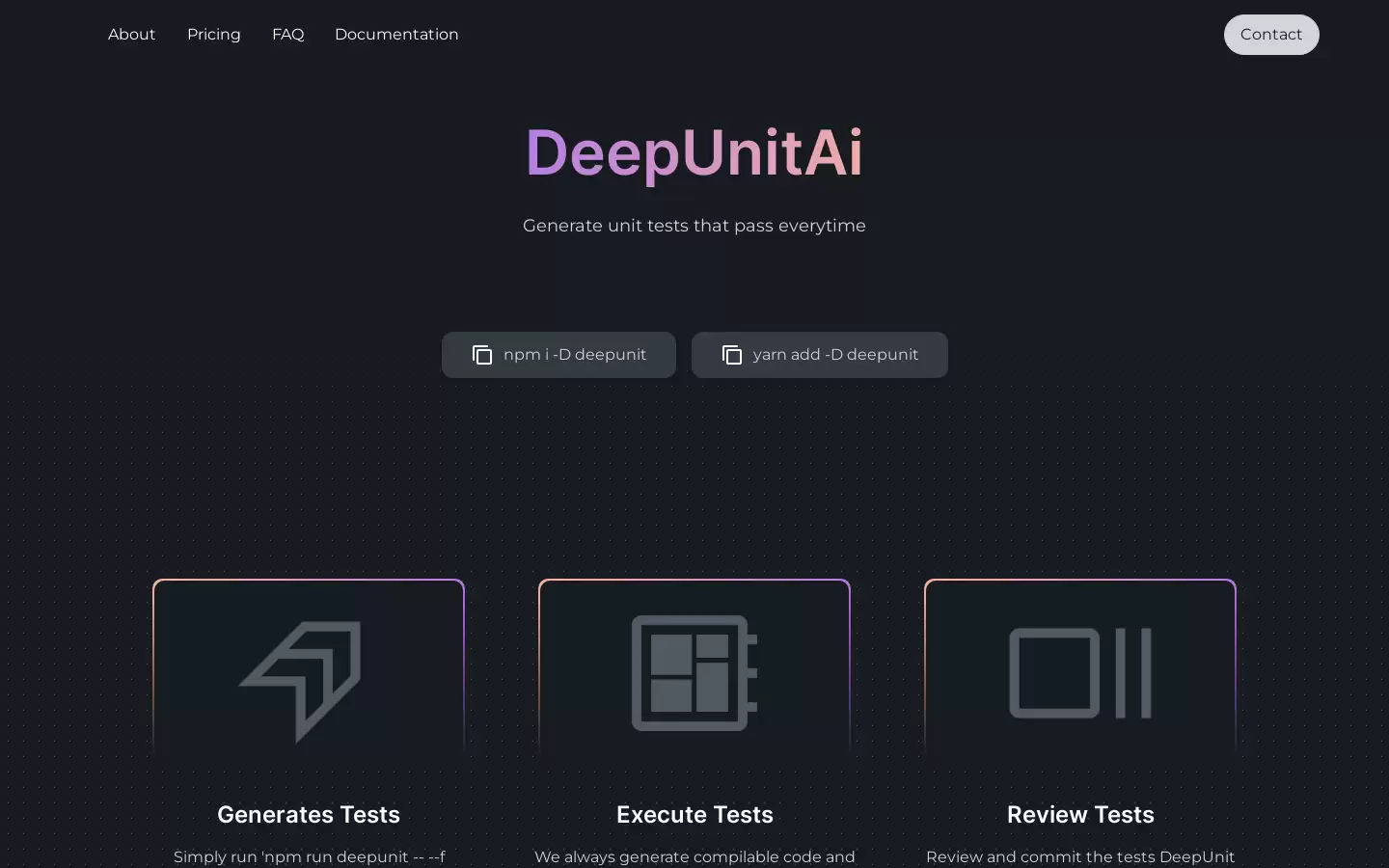The height and width of the screenshot is (868, 1389).
Task: Select the Review Tests heading
Action: coord(1080,815)
